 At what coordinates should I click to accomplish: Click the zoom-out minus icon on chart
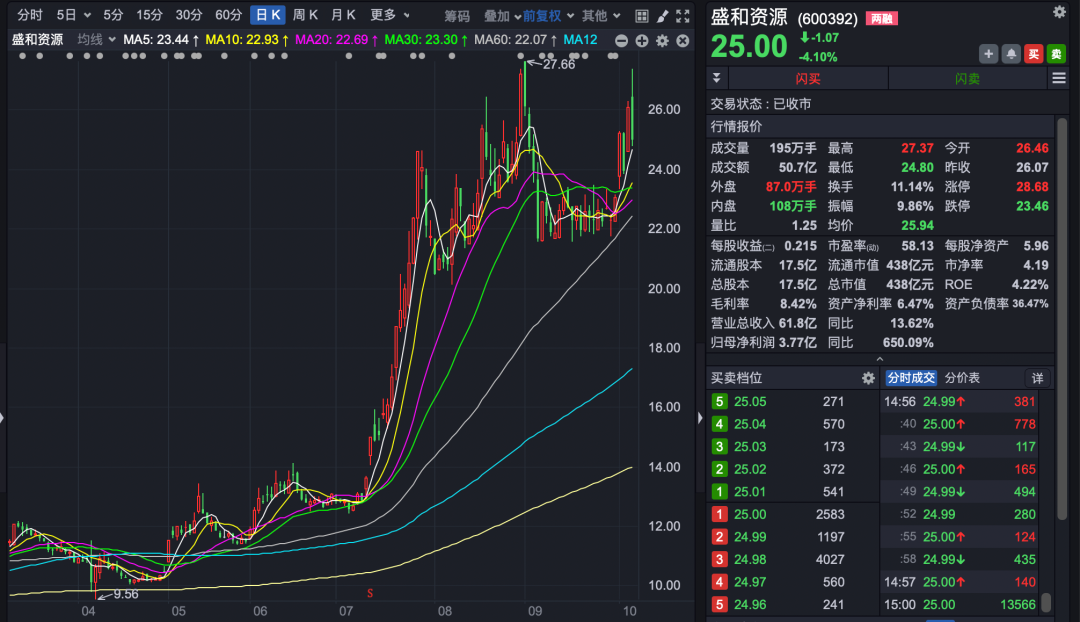(x=623, y=41)
